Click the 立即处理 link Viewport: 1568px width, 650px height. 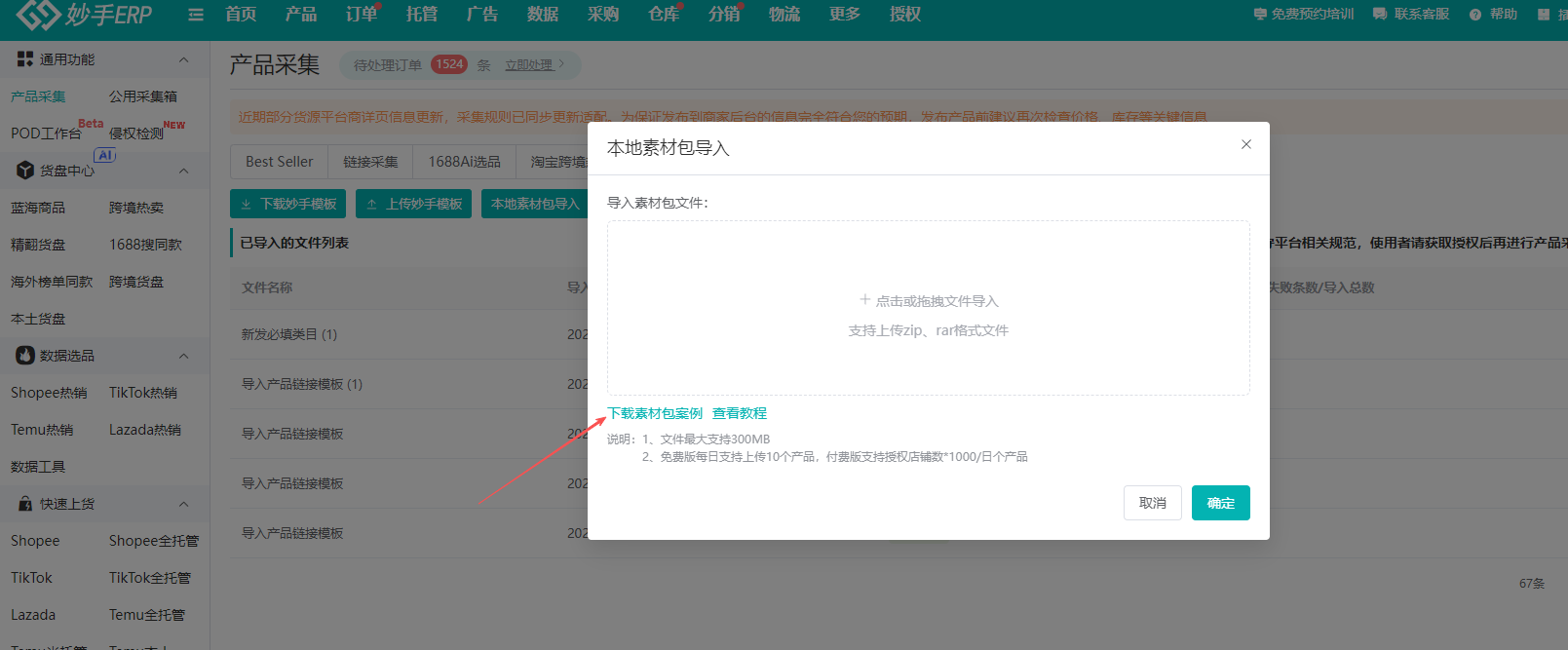[x=528, y=65]
